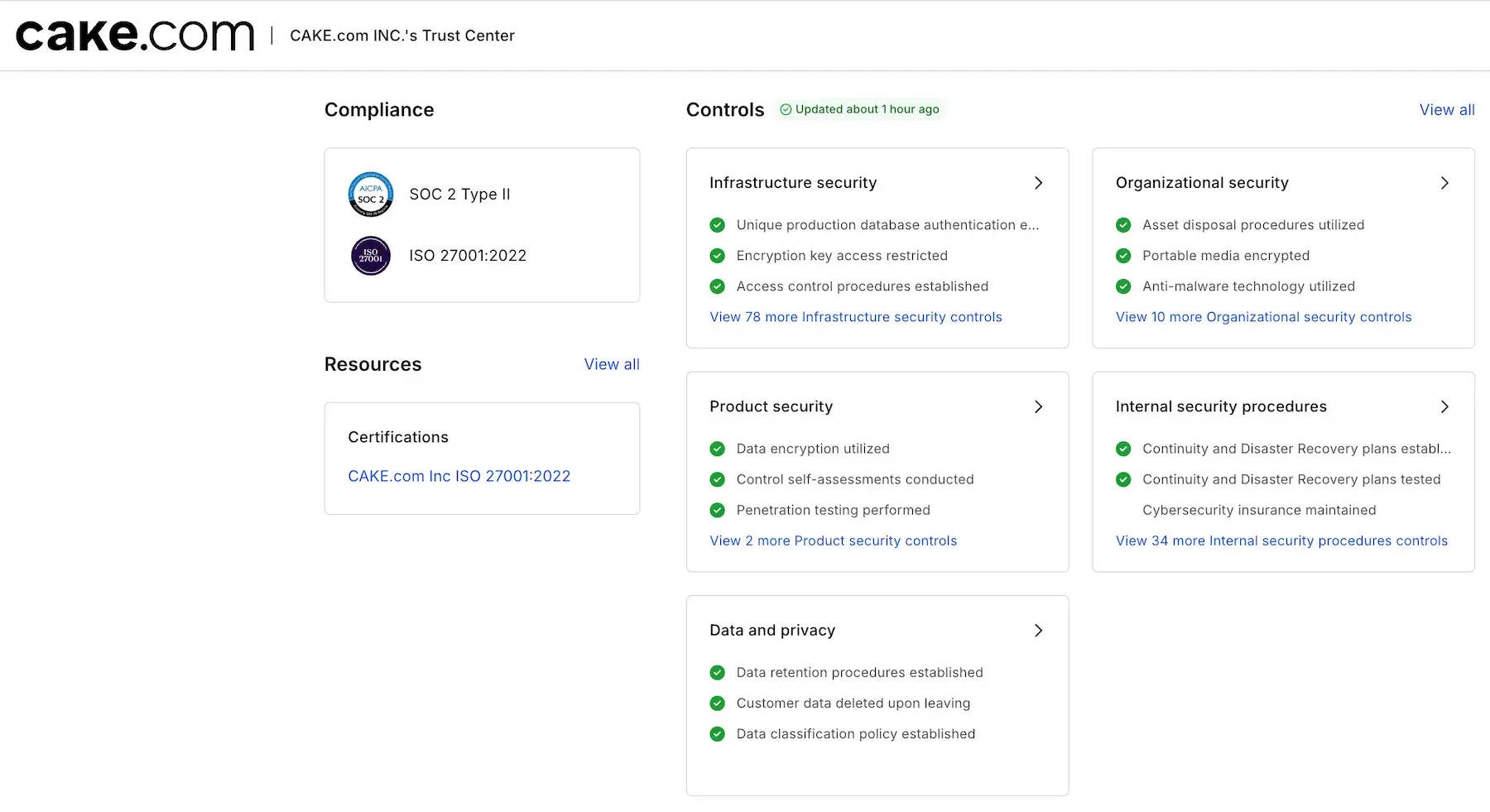Open View all link for Controls

[x=1447, y=110]
